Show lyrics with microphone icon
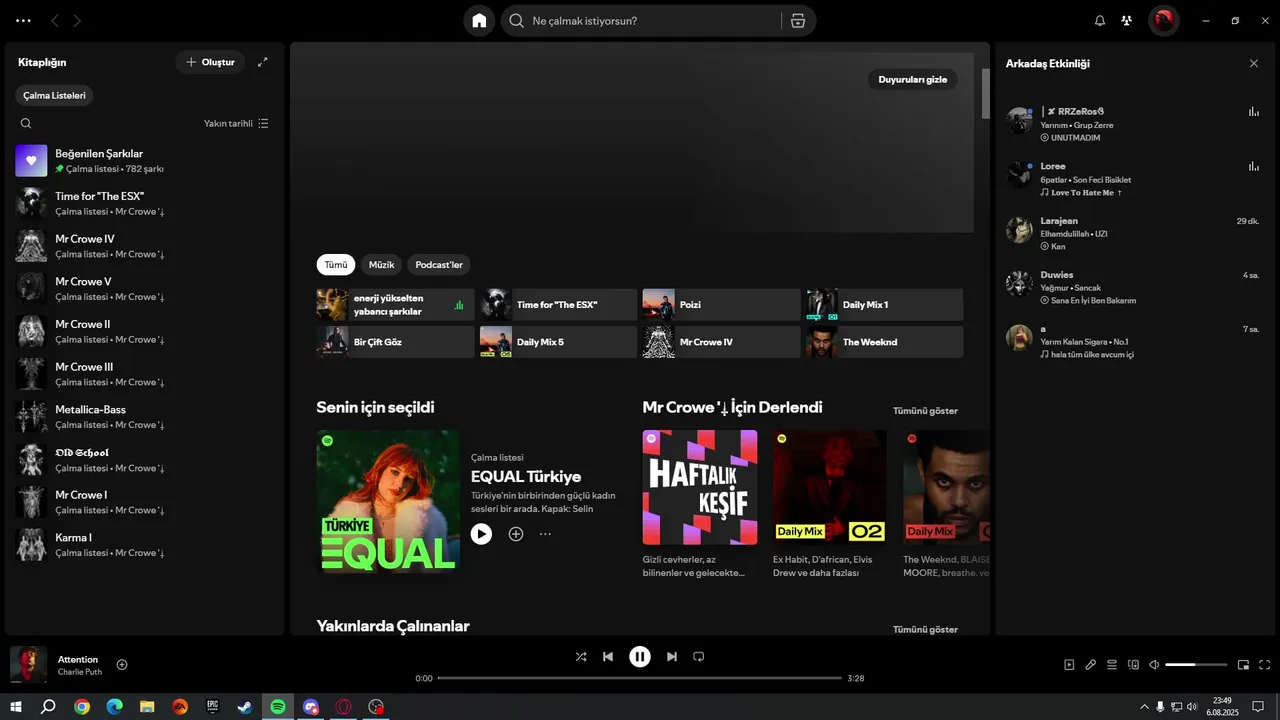Image resolution: width=1280 pixels, height=720 pixels. tap(1091, 665)
